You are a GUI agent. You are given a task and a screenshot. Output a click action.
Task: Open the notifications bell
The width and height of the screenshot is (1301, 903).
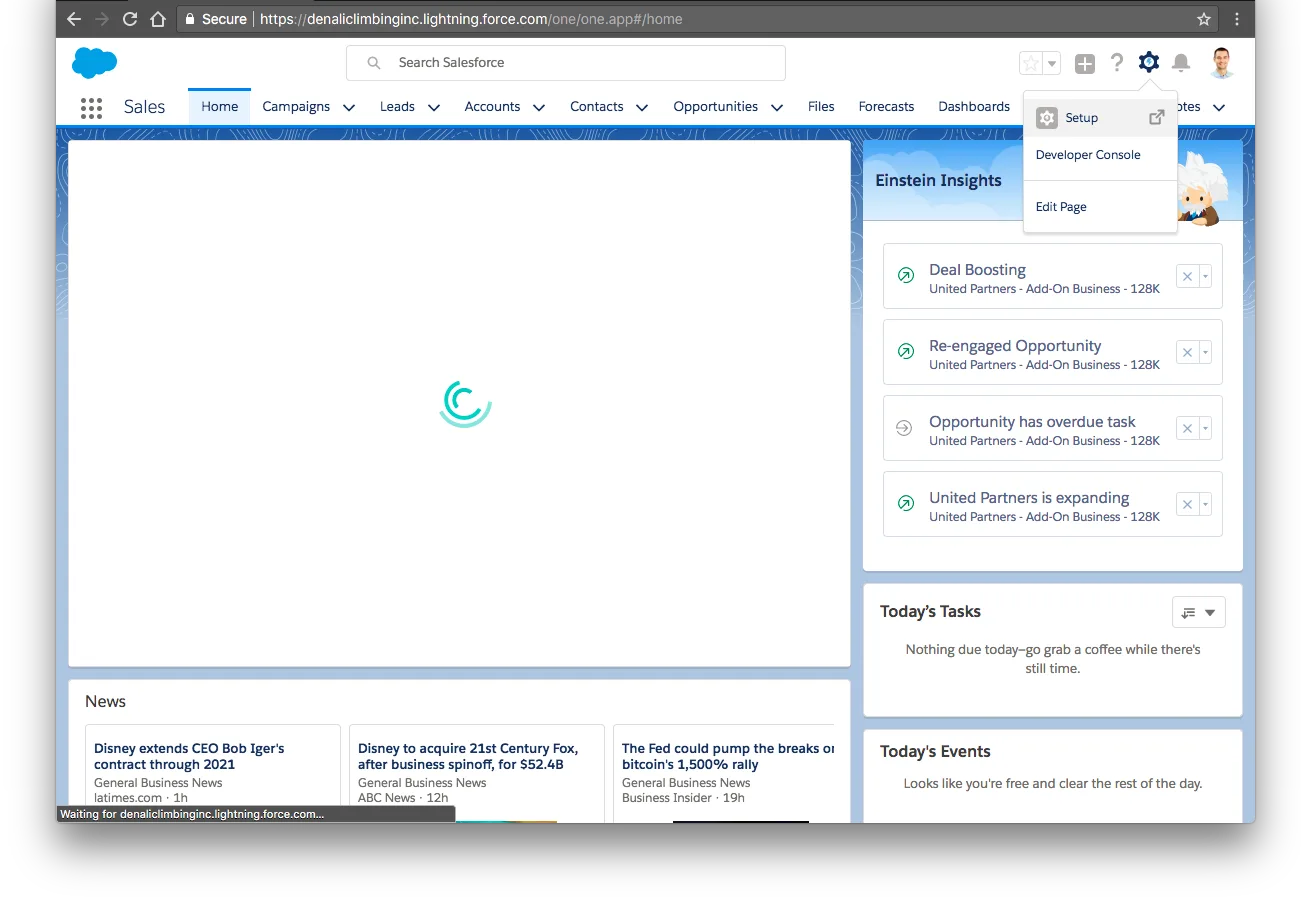(x=1181, y=62)
